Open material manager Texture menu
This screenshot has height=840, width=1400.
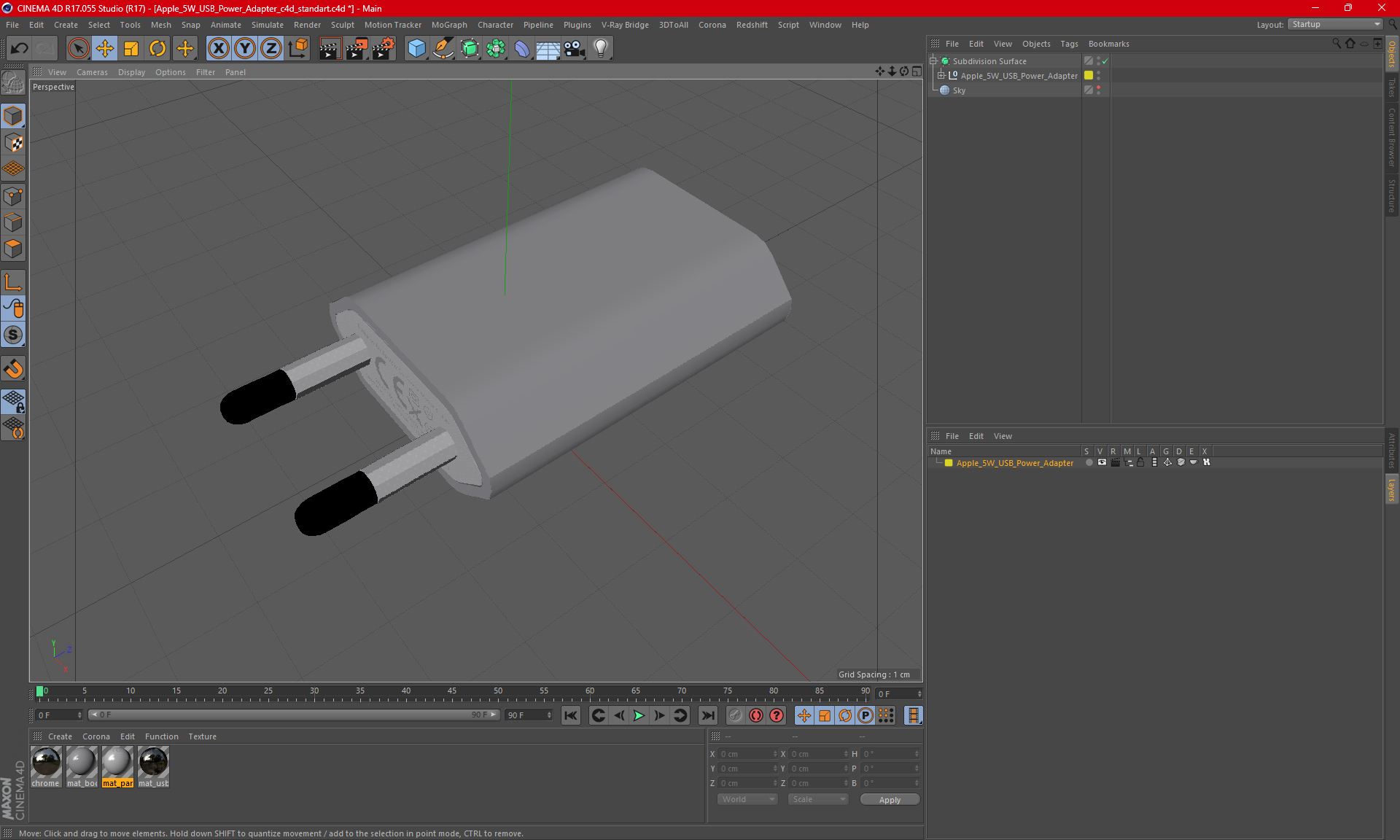(x=202, y=736)
